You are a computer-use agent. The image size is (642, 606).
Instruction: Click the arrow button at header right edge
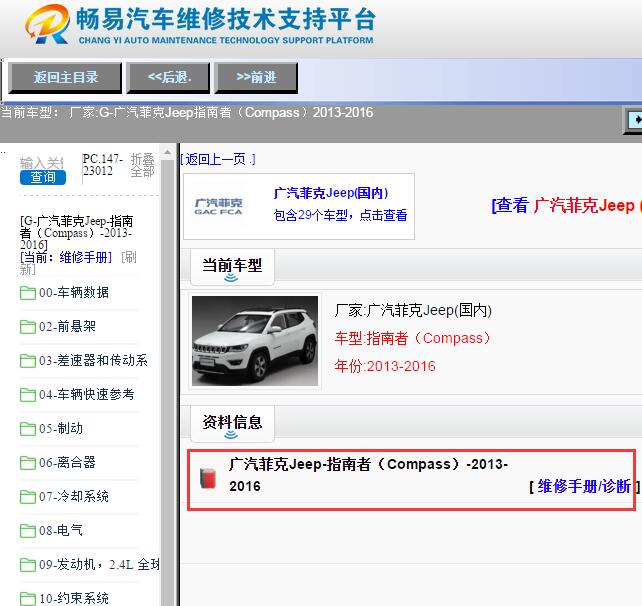[x=634, y=120]
